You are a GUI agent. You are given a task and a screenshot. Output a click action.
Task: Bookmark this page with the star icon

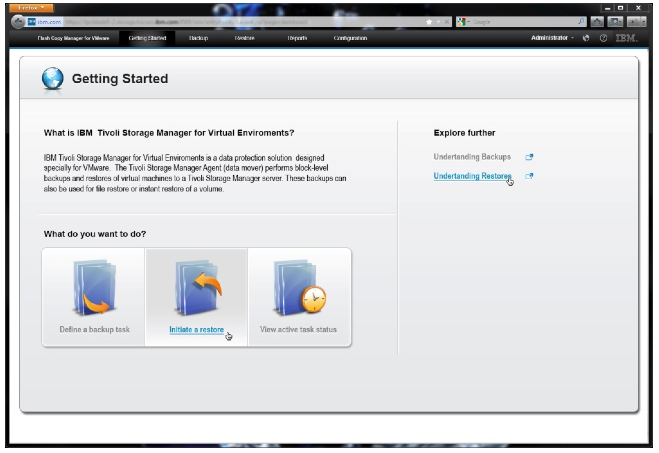coord(429,22)
